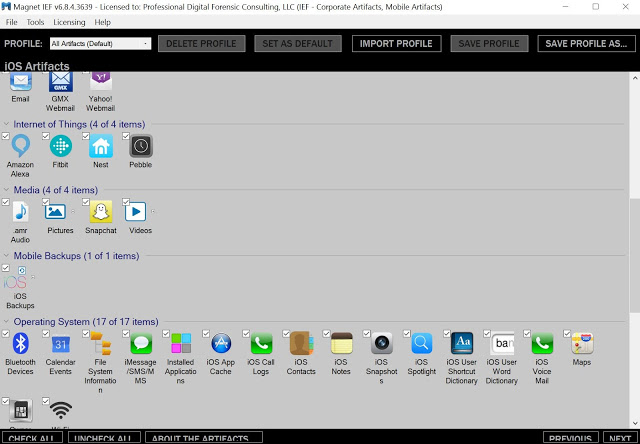Select the Yahoo! Webmail icon
Image resolution: width=640 pixels, height=444 pixels.
point(101,82)
